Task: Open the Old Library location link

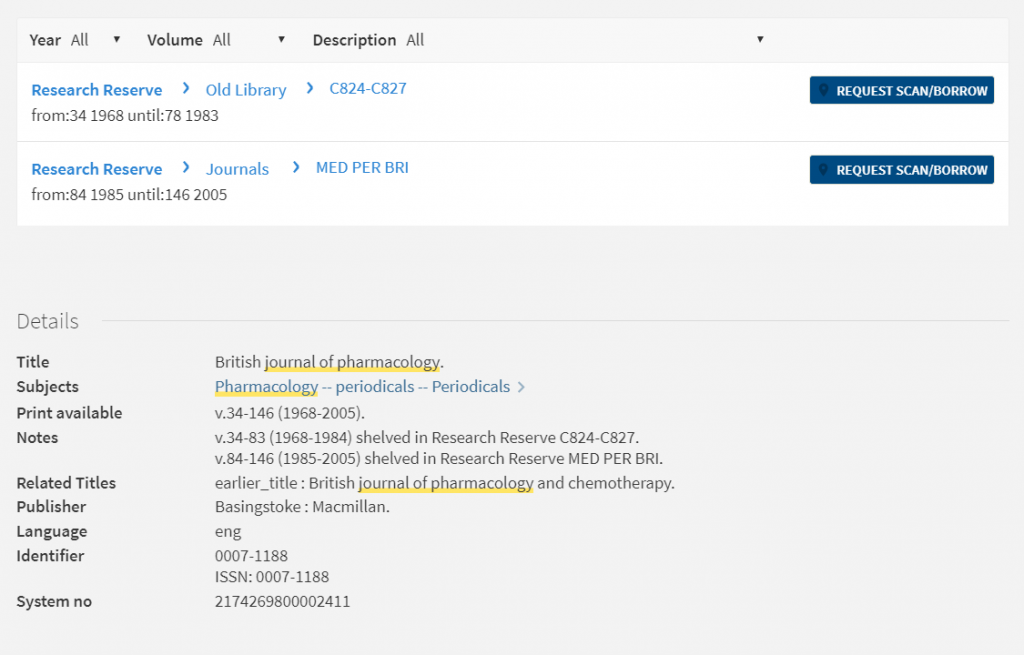Action: 246,90
